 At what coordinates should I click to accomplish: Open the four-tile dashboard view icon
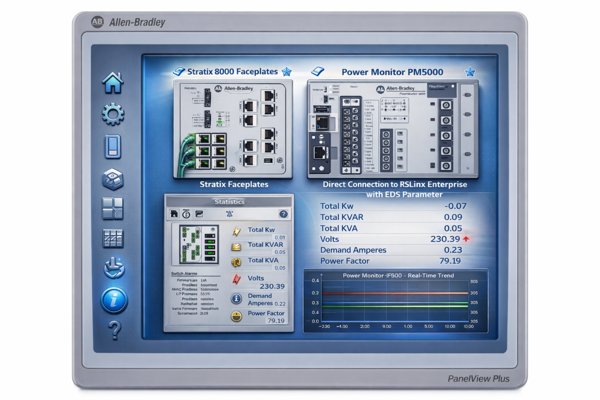114,209
